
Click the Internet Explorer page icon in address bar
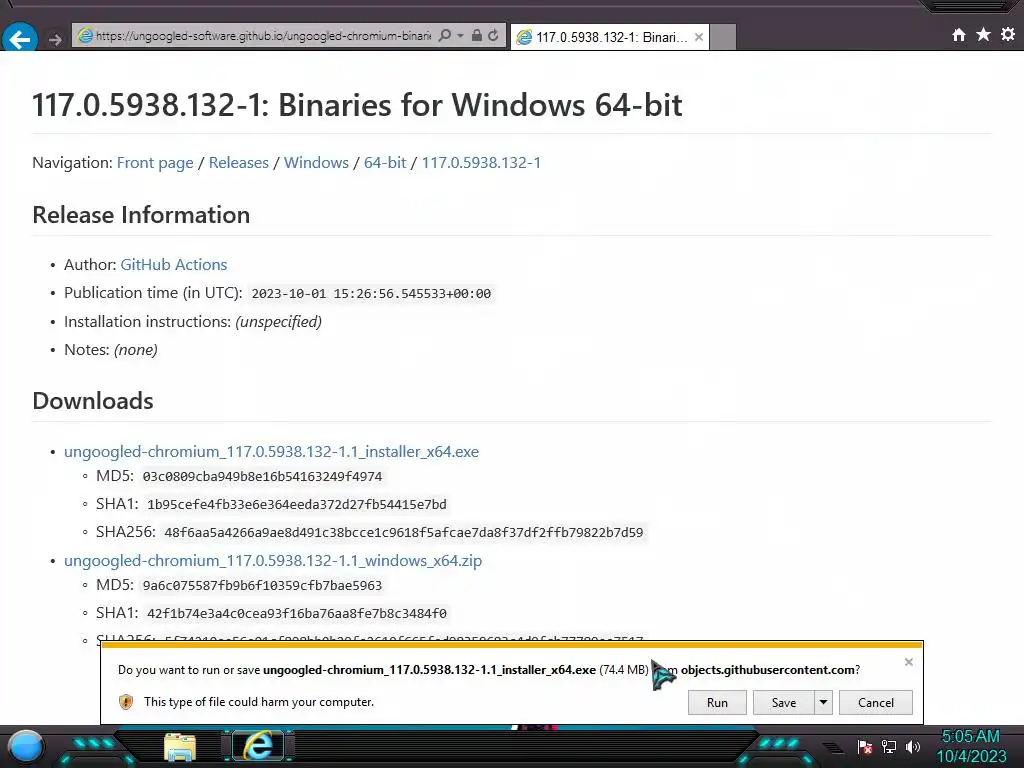(86, 36)
